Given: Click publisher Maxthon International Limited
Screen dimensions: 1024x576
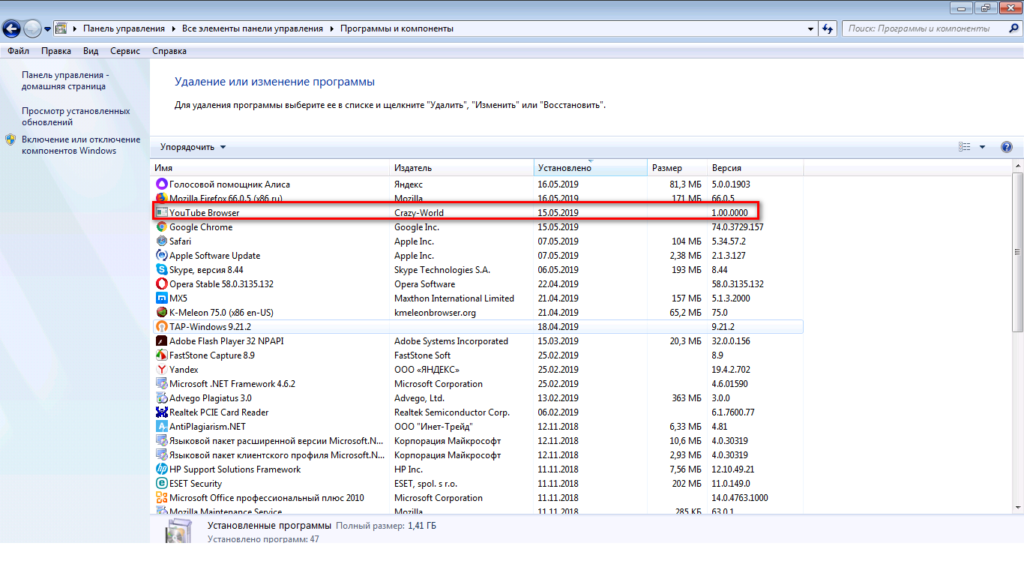Looking at the screenshot, I should click(x=454, y=298).
